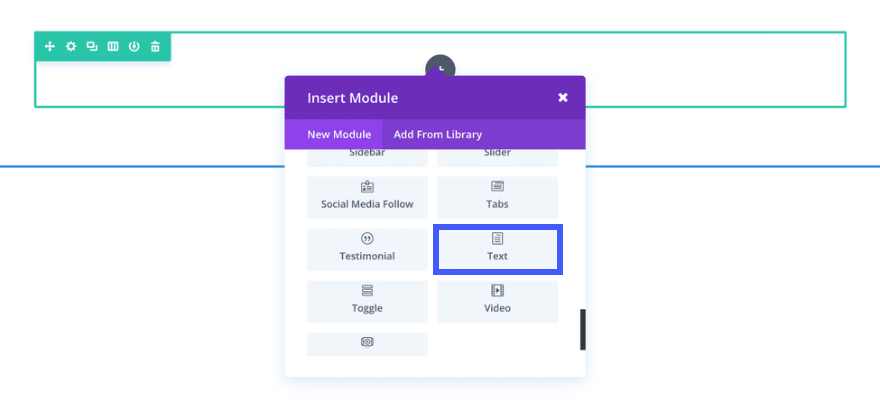This screenshot has height=403, width=880.
Task: Save the row to library icon
Action: pos(134,47)
